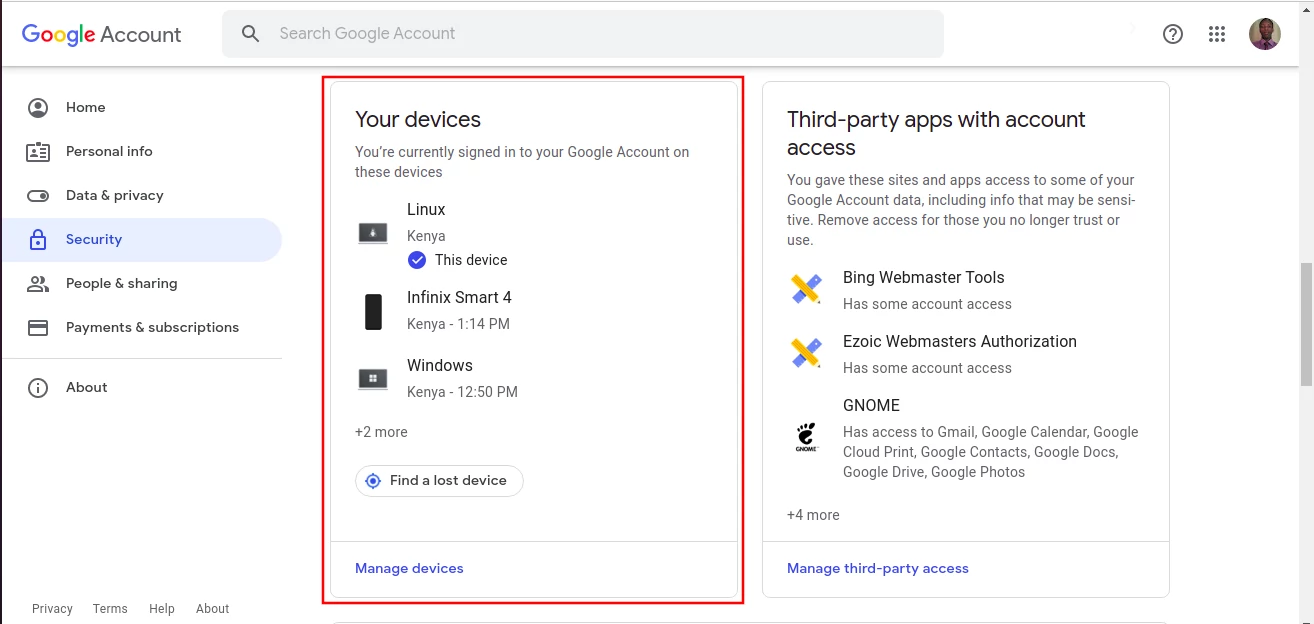The height and width of the screenshot is (624, 1314).
Task: Click the Home person icon in sidebar
Action: 38,108
